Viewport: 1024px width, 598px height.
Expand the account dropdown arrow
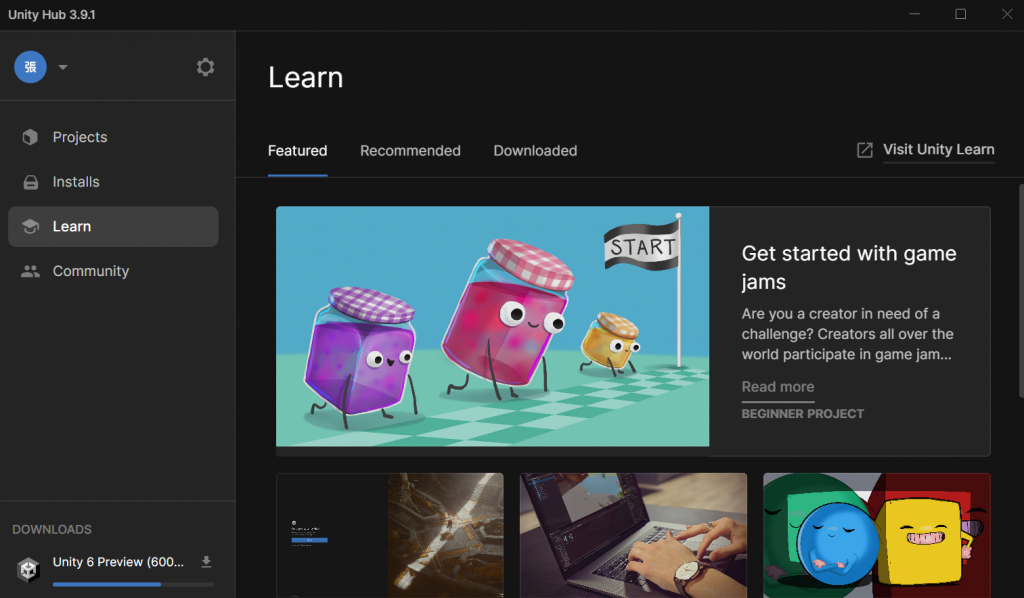pos(63,67)
